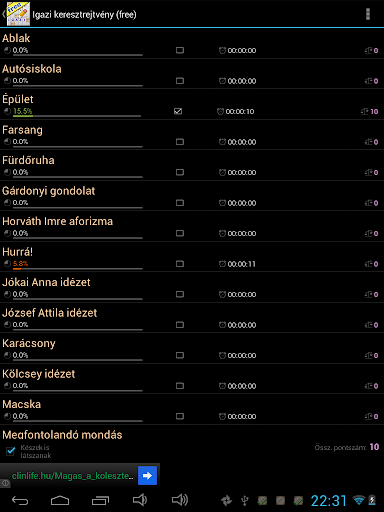Image resolution: width=384 pixels, height=512 pixels.
Task: Tap the volume down speaker icon
Action: (x=140, y=500)
